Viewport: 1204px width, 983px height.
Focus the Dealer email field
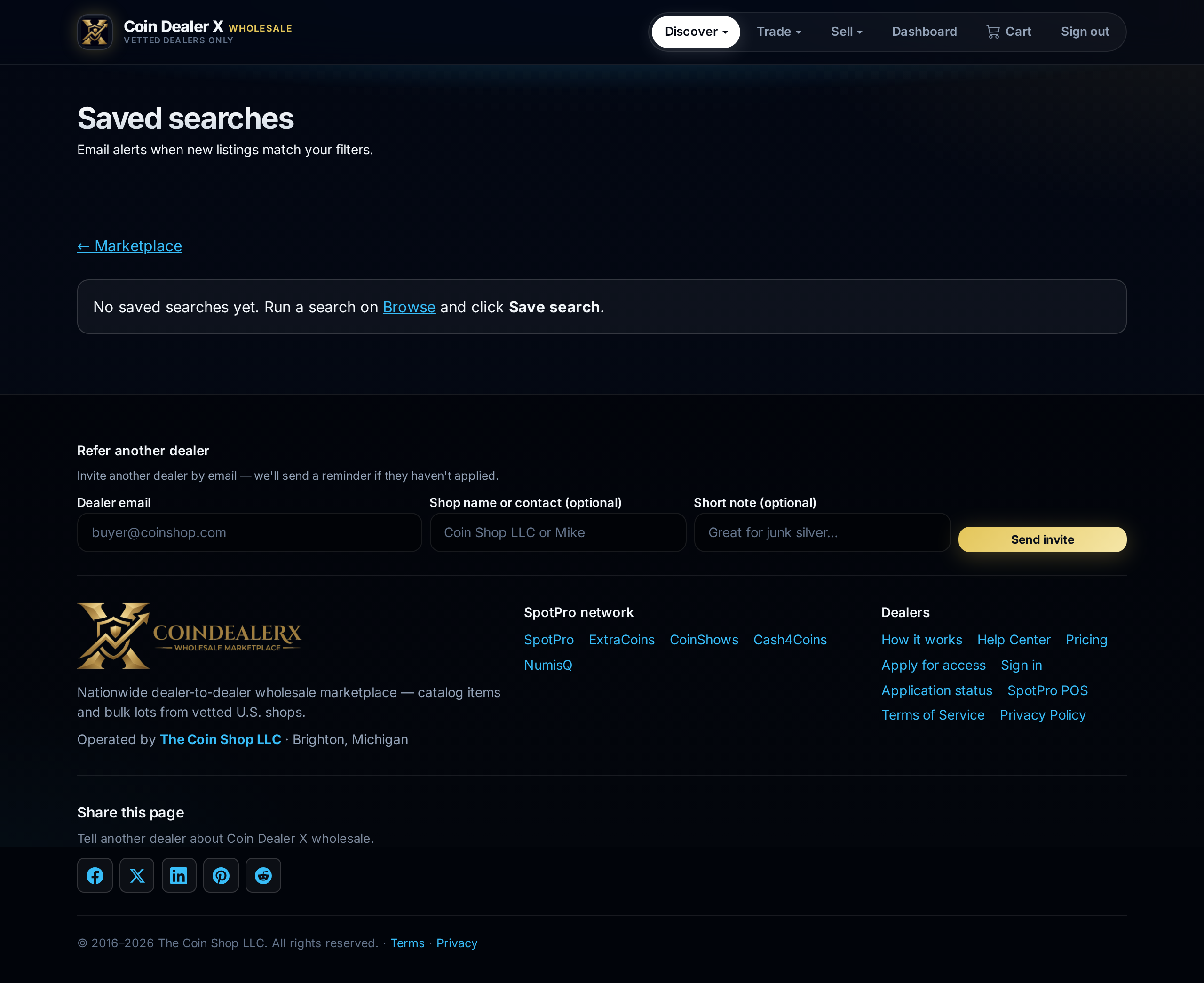point(250,532)
